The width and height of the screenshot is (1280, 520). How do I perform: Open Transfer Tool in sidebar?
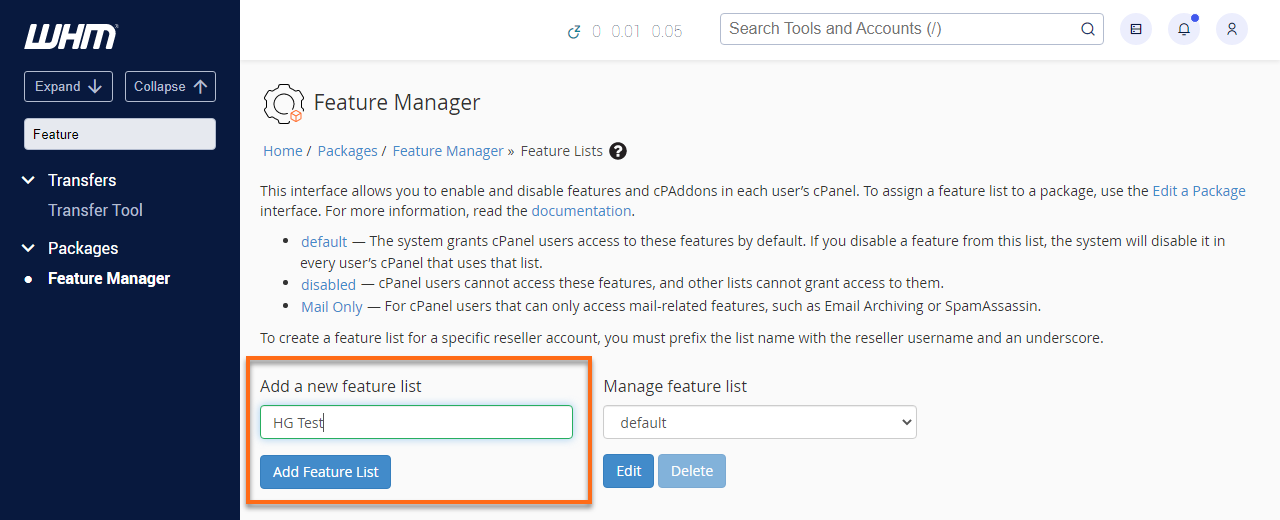(x=95, y=210)
